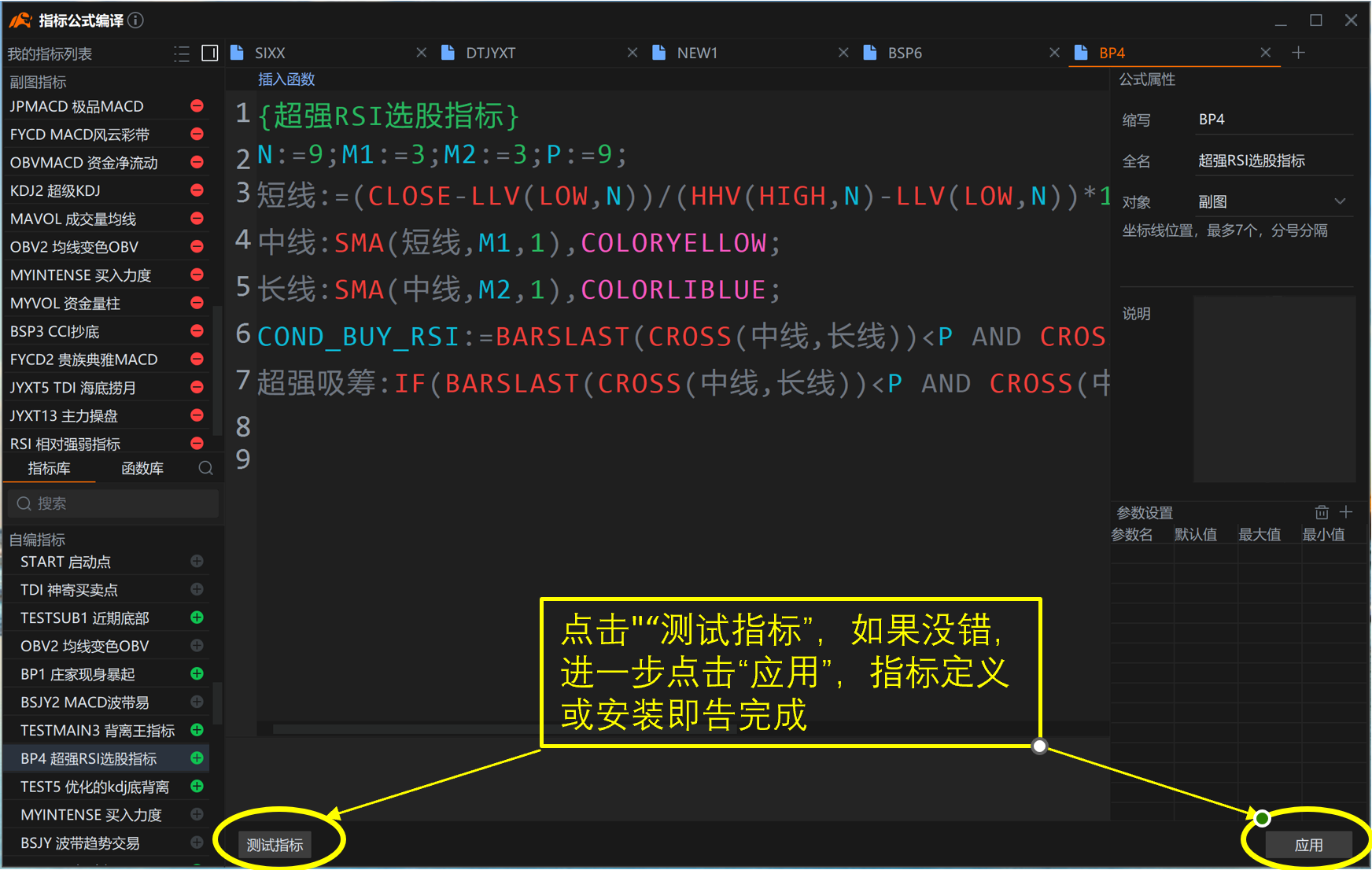Select OBV2 均线变色OBV in 副图指标 list
Viewport: 1372px width, 870px height.
click(74, 246)
